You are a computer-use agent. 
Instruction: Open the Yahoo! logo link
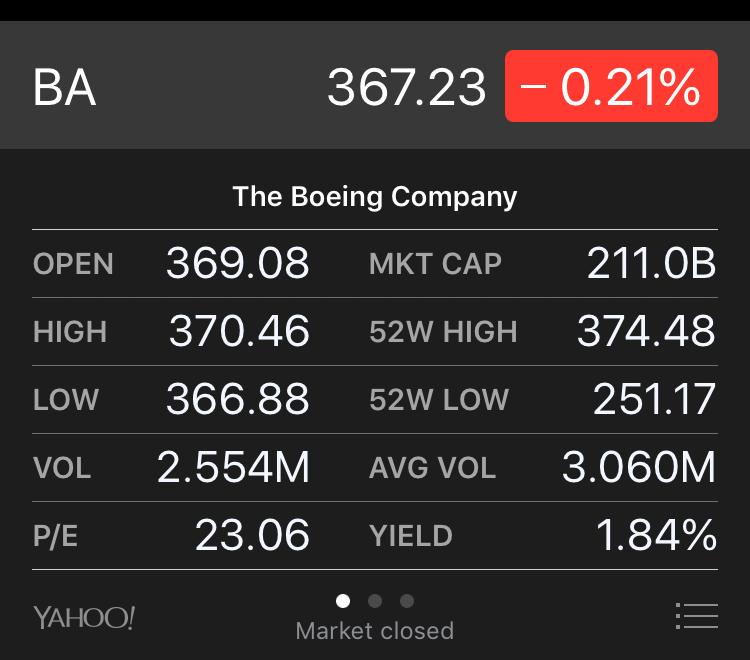84,617
